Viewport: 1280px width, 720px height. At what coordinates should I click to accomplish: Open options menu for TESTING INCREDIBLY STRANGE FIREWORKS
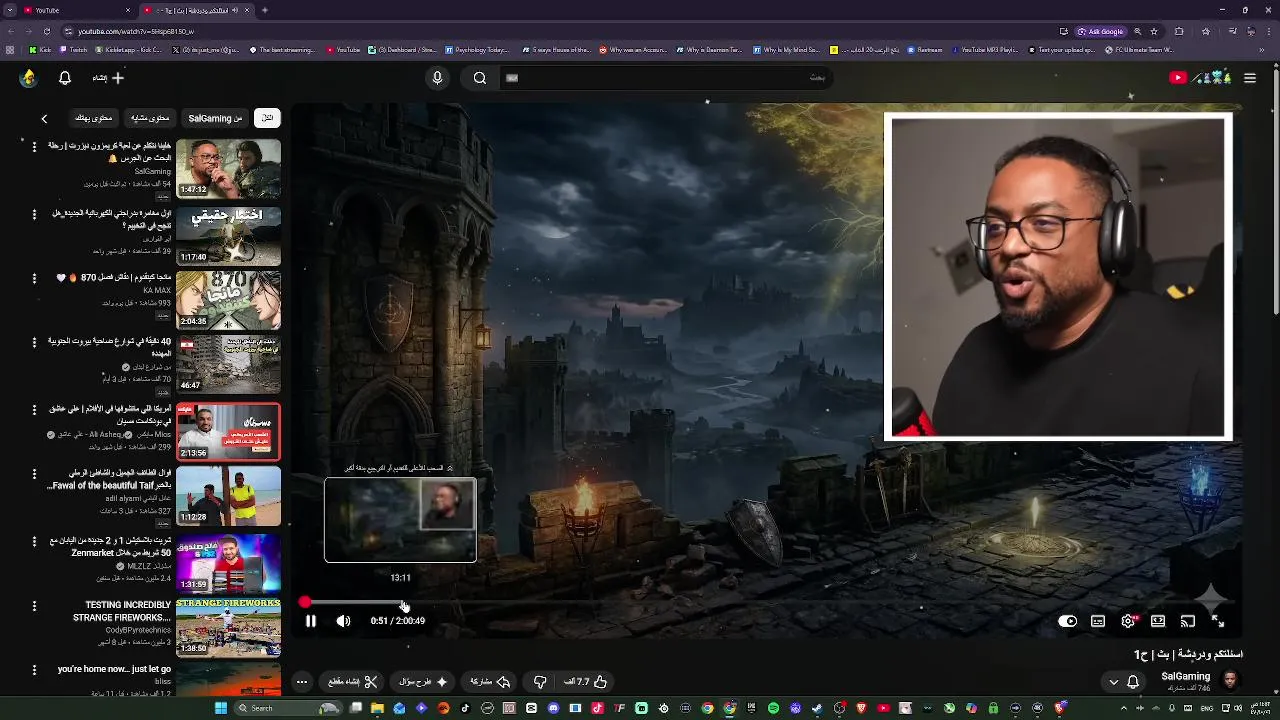(x=34, y=606)
